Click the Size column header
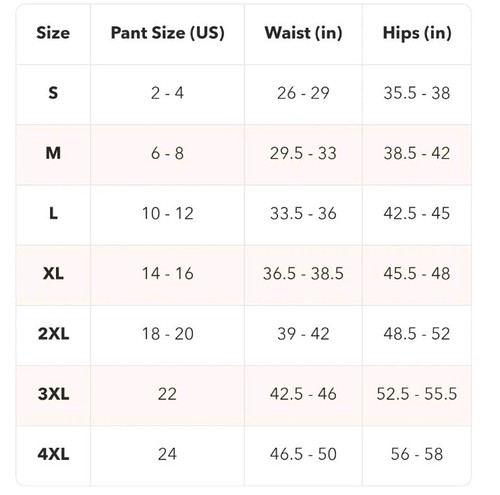The width and height of the screenshot is (500, 495). (53, 33)
